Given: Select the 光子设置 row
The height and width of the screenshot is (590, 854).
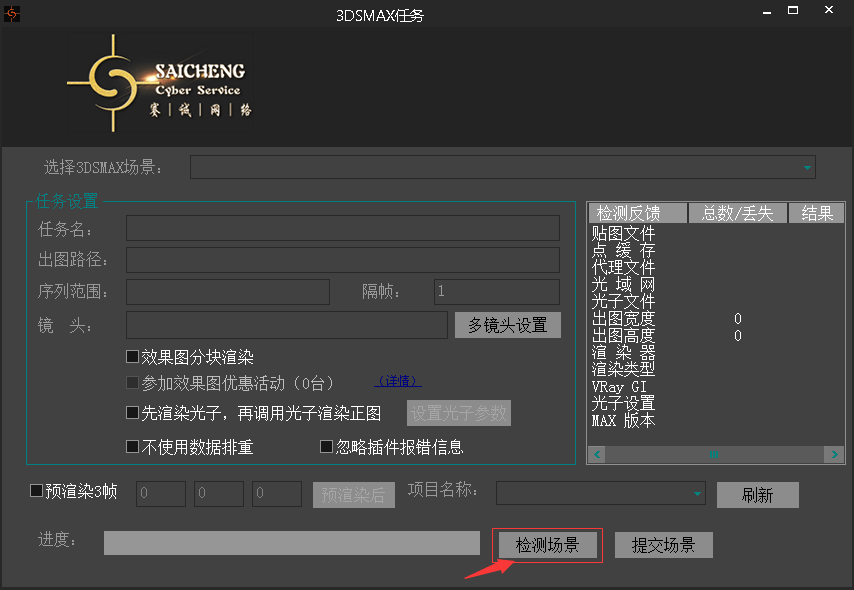Looking at the screenshot, I should point(716,403).
